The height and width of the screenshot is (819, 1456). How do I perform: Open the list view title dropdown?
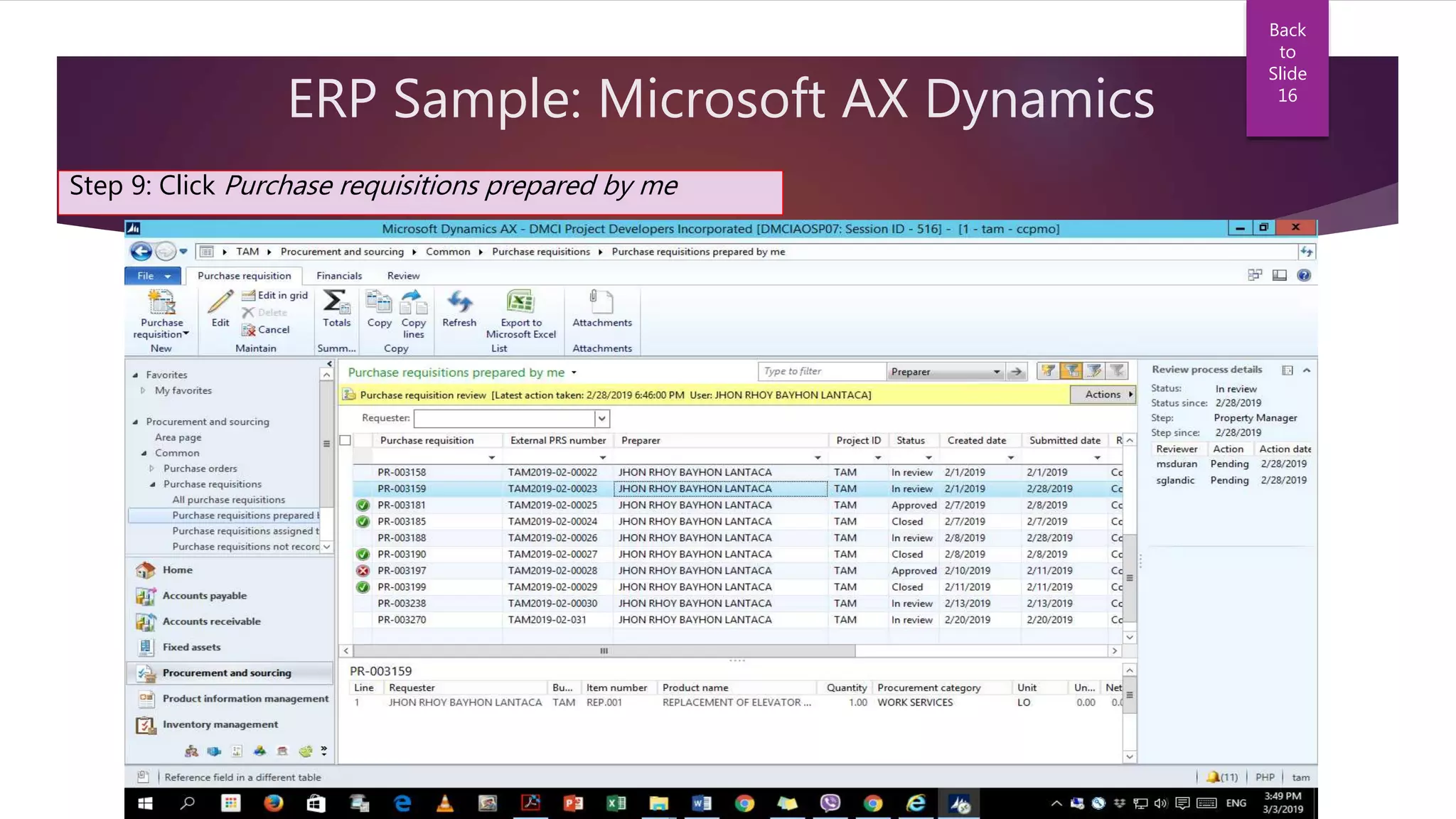574,373
